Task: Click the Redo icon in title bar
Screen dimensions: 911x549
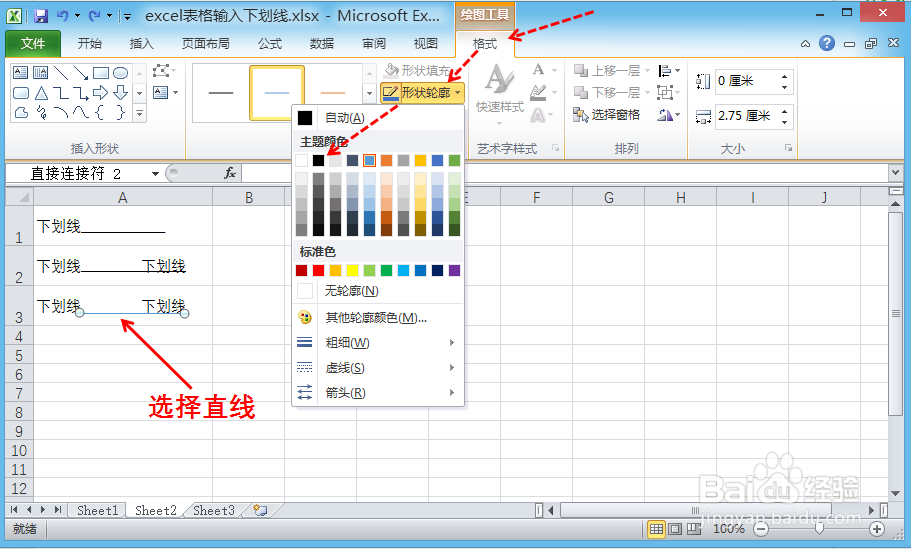Action: coord(94,16)
